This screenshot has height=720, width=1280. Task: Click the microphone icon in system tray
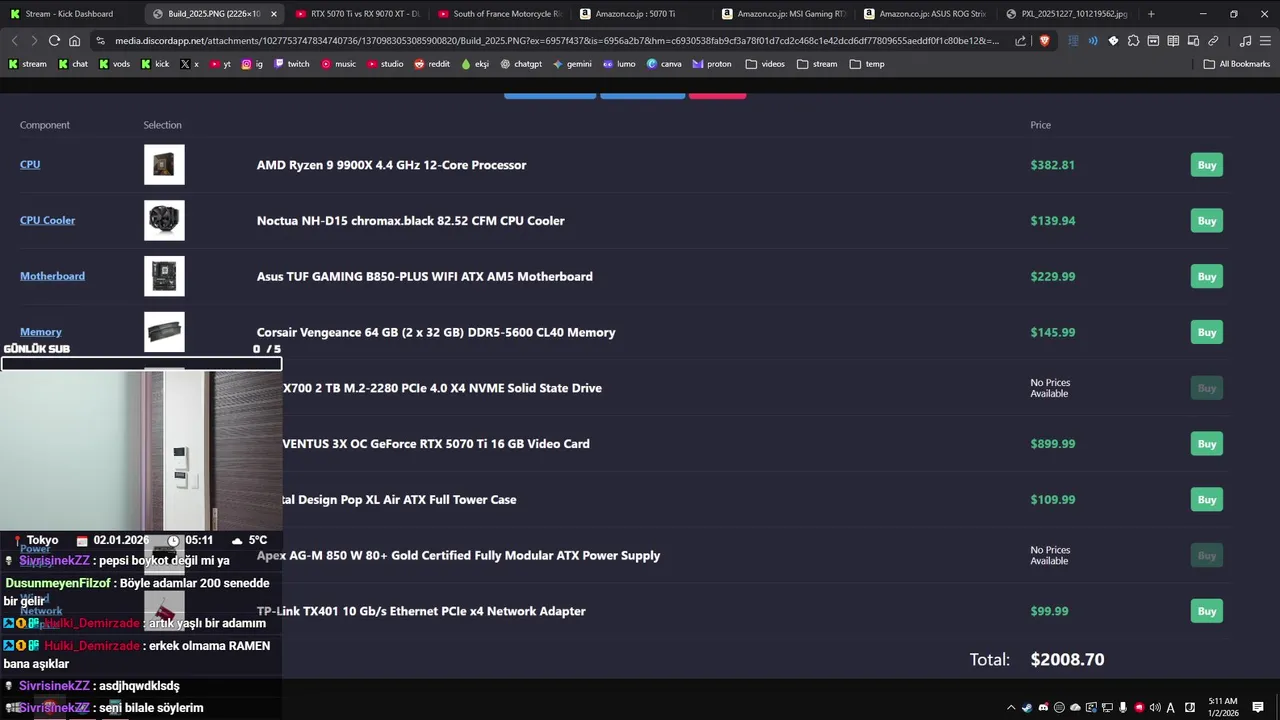point(1123,708)
